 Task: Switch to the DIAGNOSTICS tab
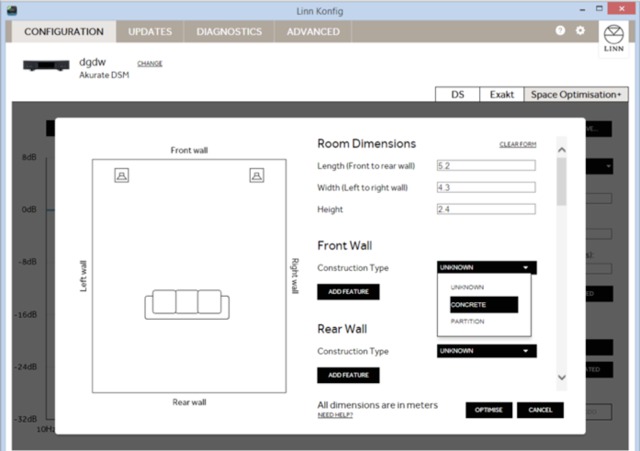click(229, 31)
